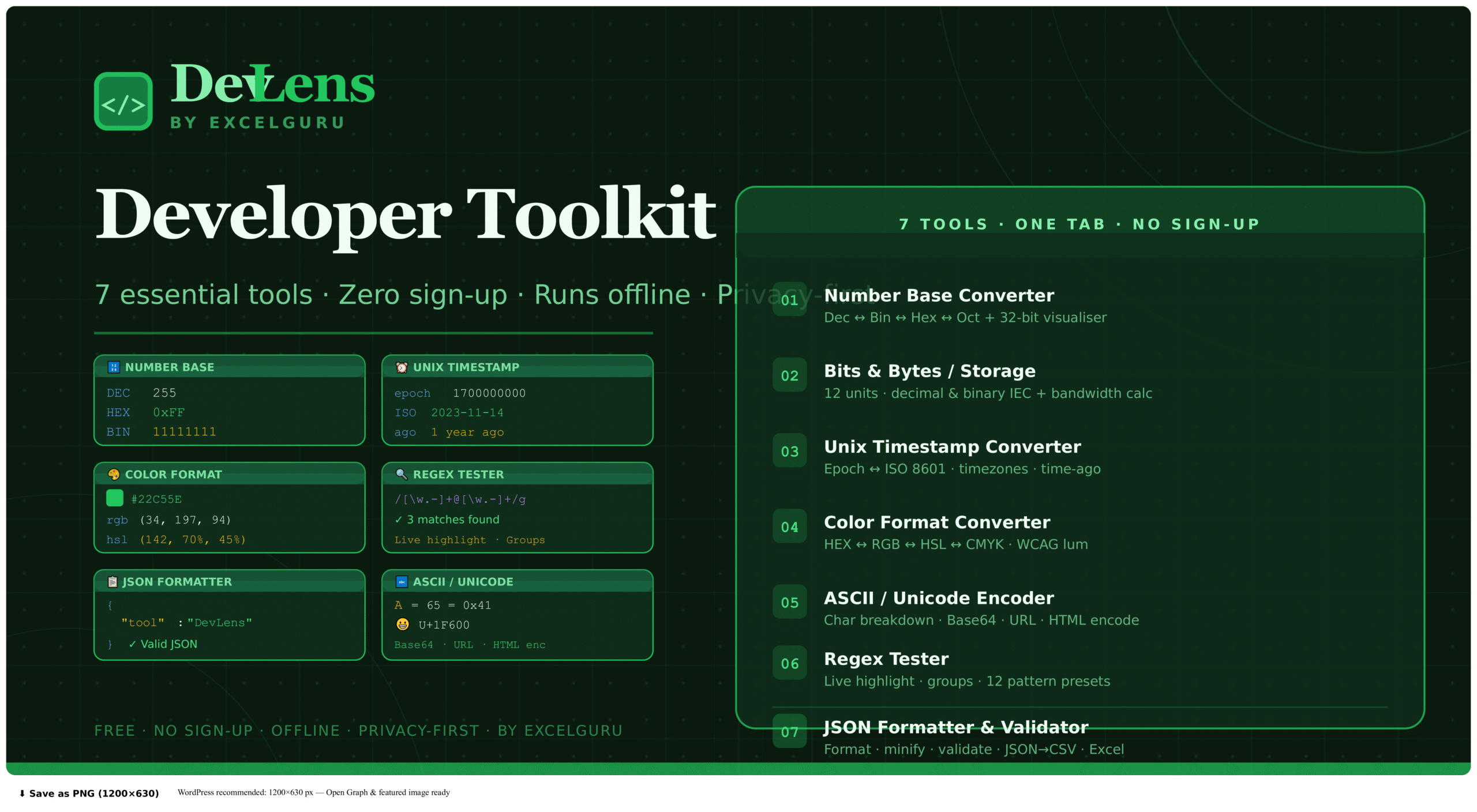Click the abc icon on ASCII / Unicode
The height and width of the screenshot is (812, 1477).
[x=402, y=582]
